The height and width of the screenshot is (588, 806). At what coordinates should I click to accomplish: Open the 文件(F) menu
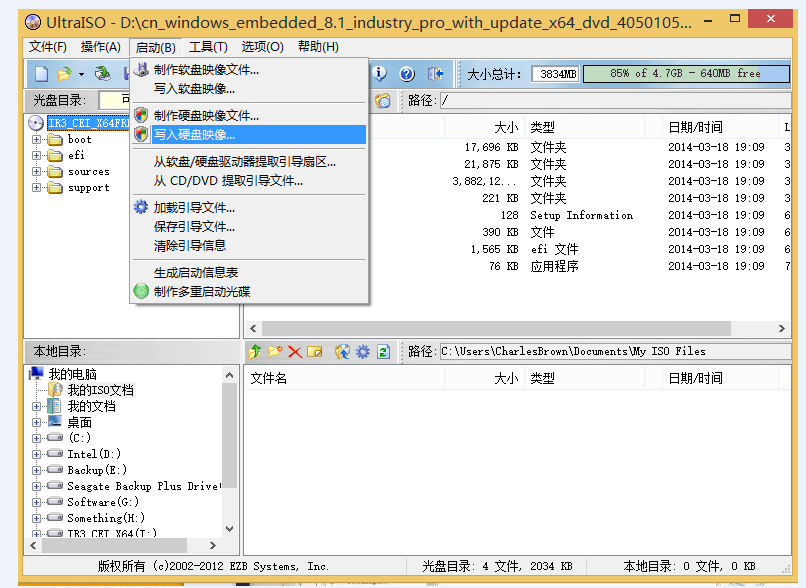[x=48, y=47]
